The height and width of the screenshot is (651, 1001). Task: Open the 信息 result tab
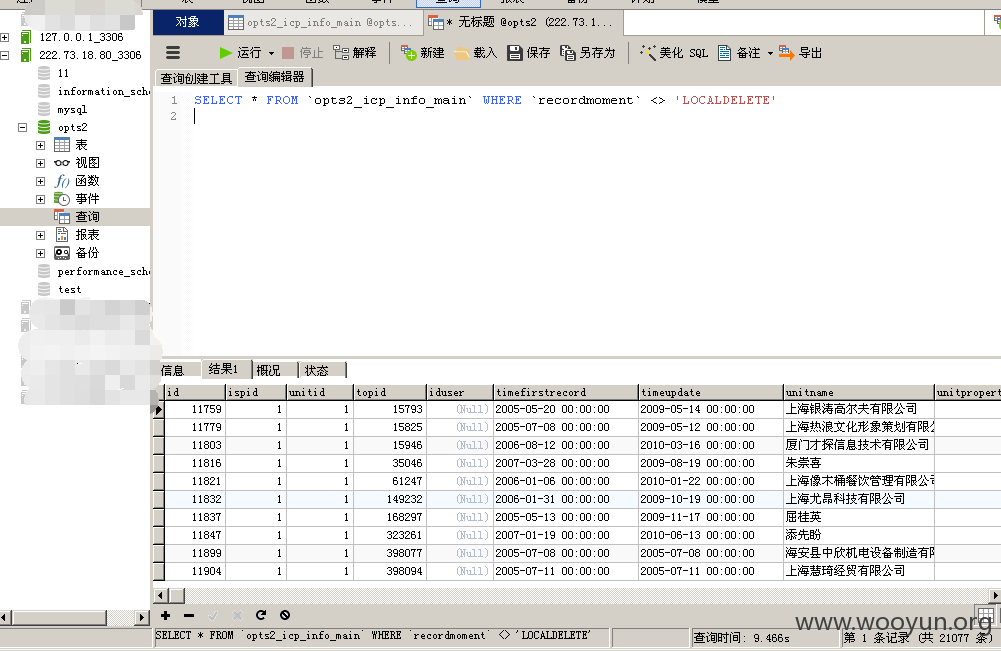click(172, 370)
